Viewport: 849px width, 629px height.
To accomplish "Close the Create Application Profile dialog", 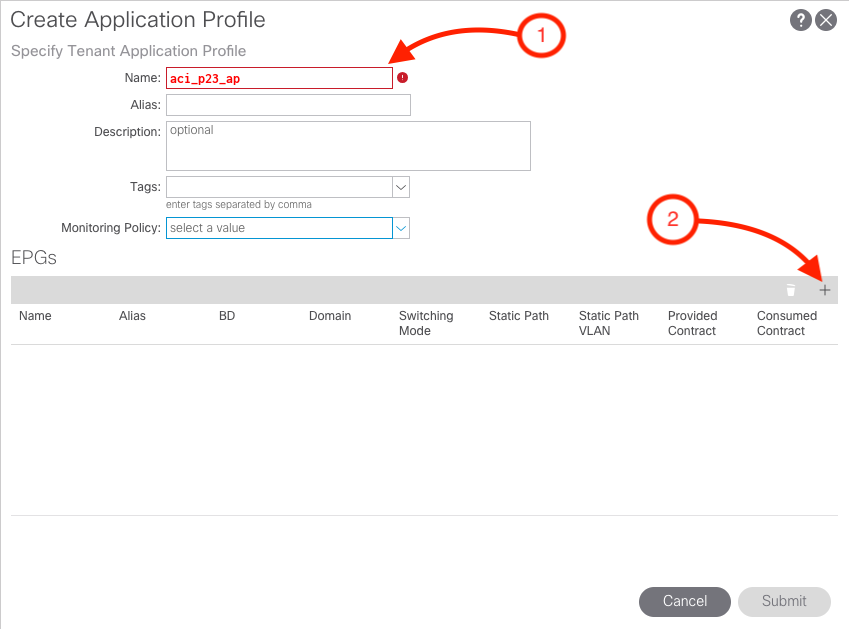I will 825,20.
